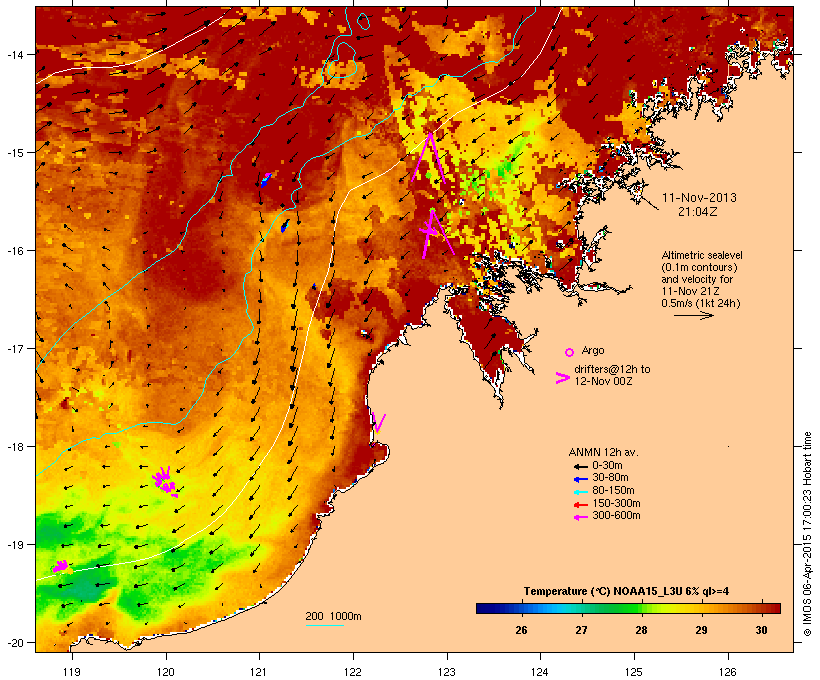Click the longitude axis label 123
820x680 pixels.
click(447, 672)
